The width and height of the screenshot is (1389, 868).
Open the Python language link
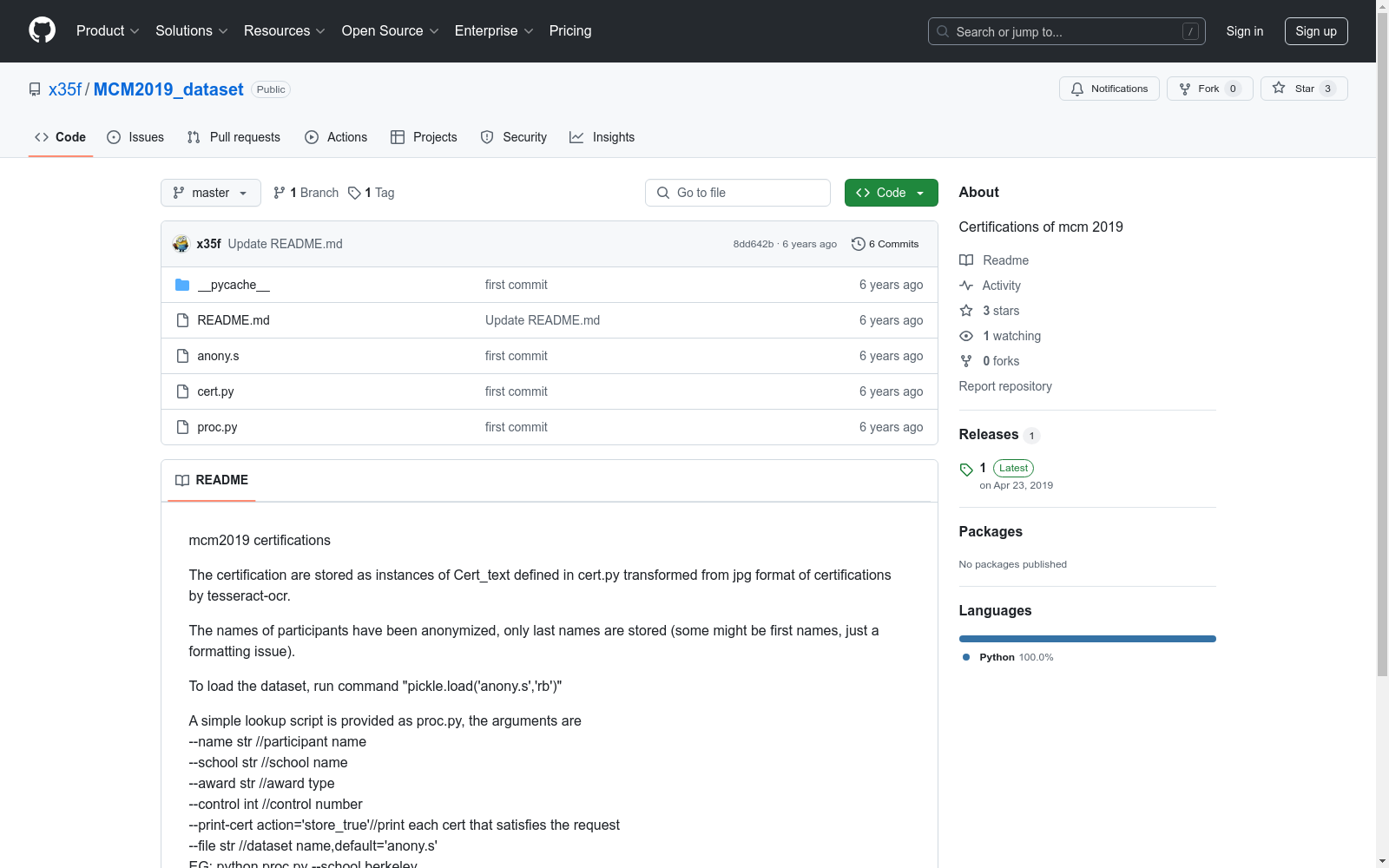click(x=1007, y=657)
